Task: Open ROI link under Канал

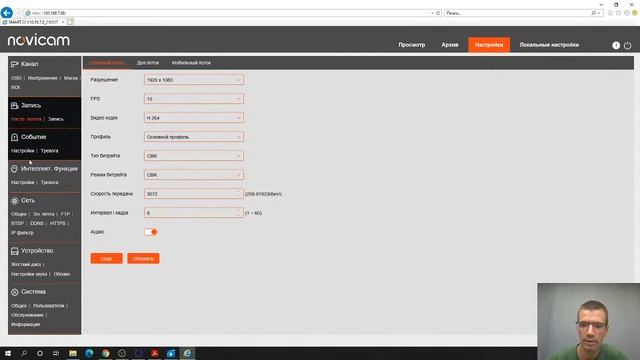Action: 16,87
